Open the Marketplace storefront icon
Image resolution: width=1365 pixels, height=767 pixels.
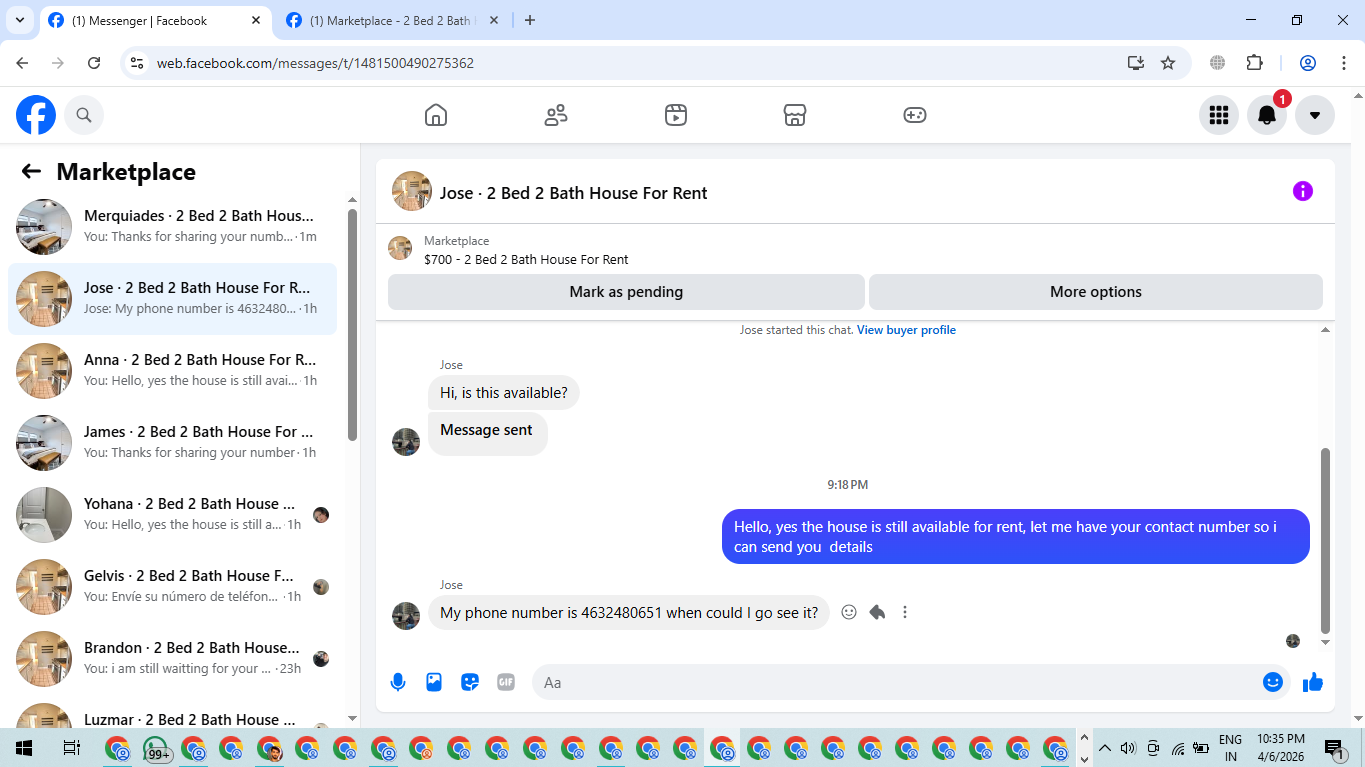pyautogui.click(x=795, y=115)
